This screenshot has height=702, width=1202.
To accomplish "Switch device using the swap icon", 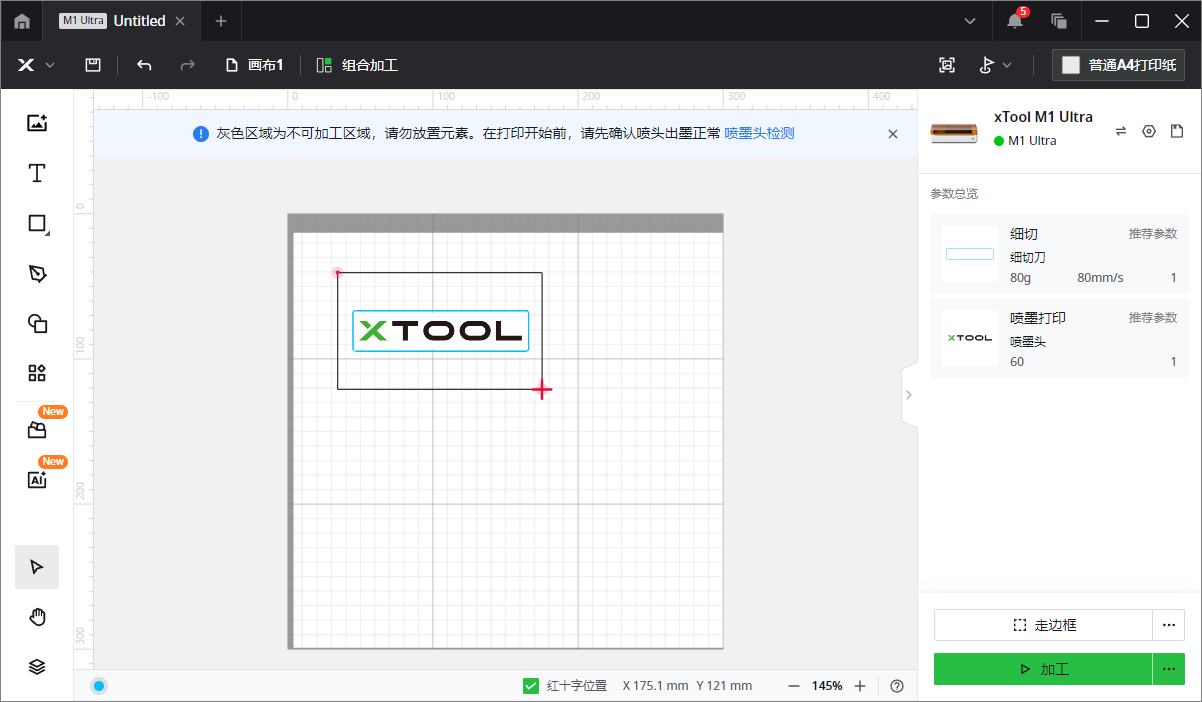I will click(x=1121, y=131).
